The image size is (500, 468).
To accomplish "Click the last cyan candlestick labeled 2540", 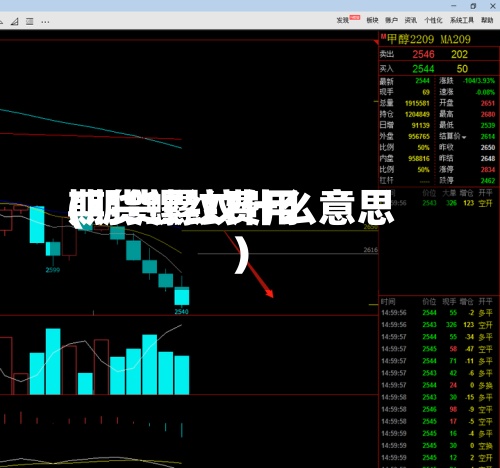I will click(x=182, y=296).
